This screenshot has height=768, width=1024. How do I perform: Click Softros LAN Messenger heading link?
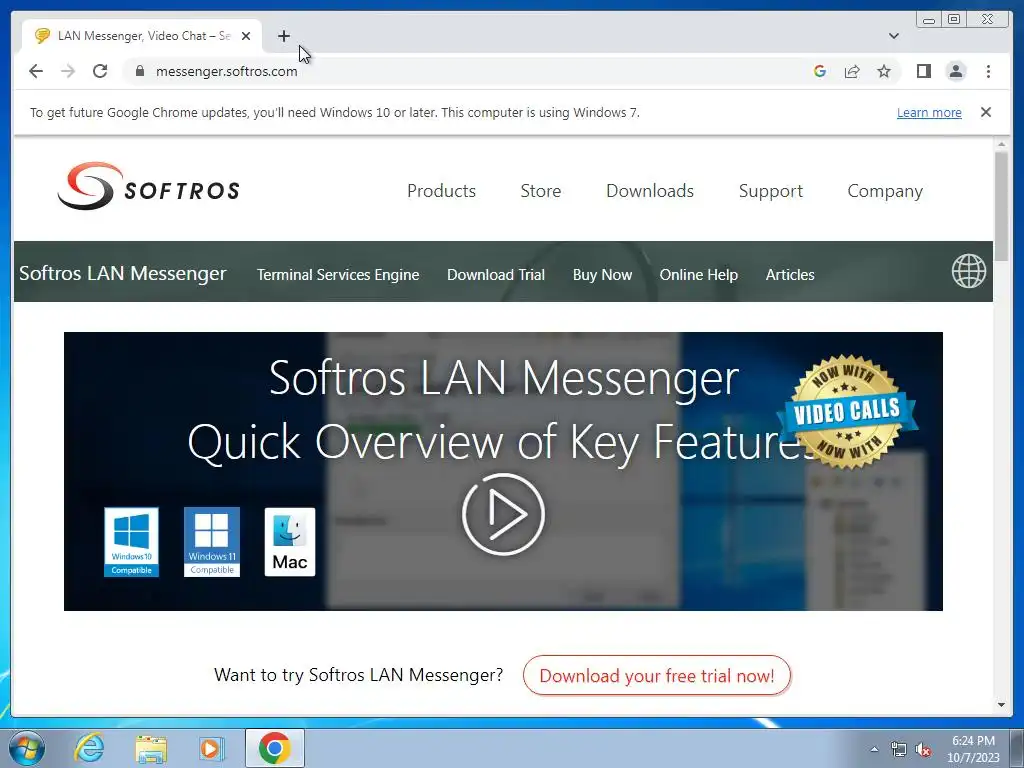[x=123, y=273]
